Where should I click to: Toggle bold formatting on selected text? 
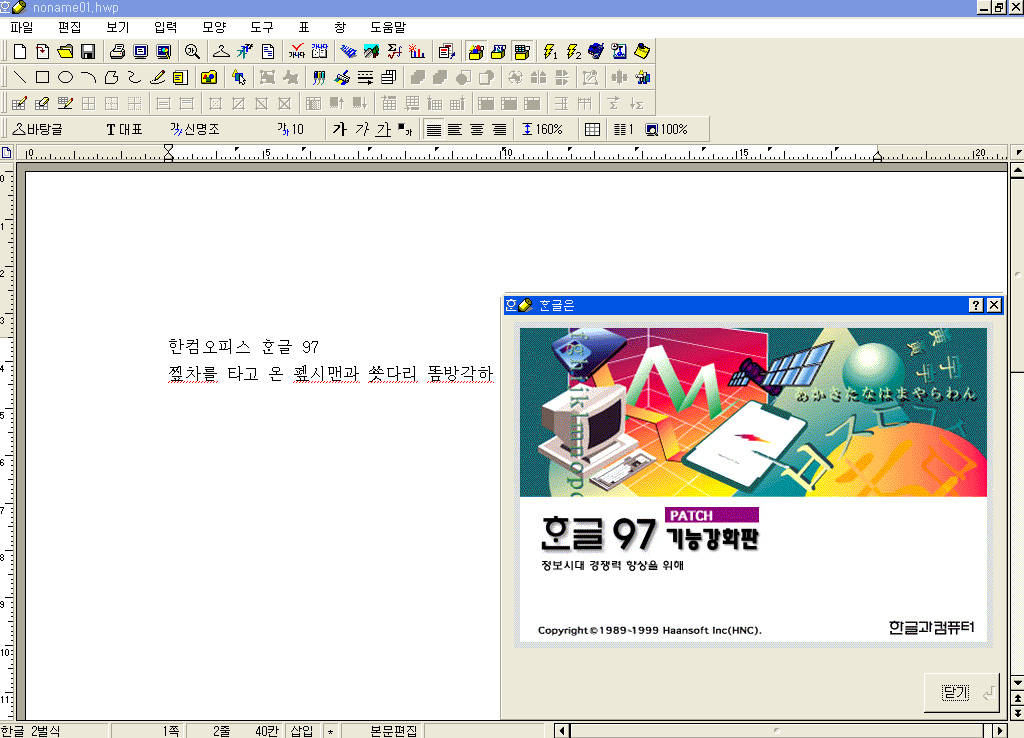[x=340, y=128]
